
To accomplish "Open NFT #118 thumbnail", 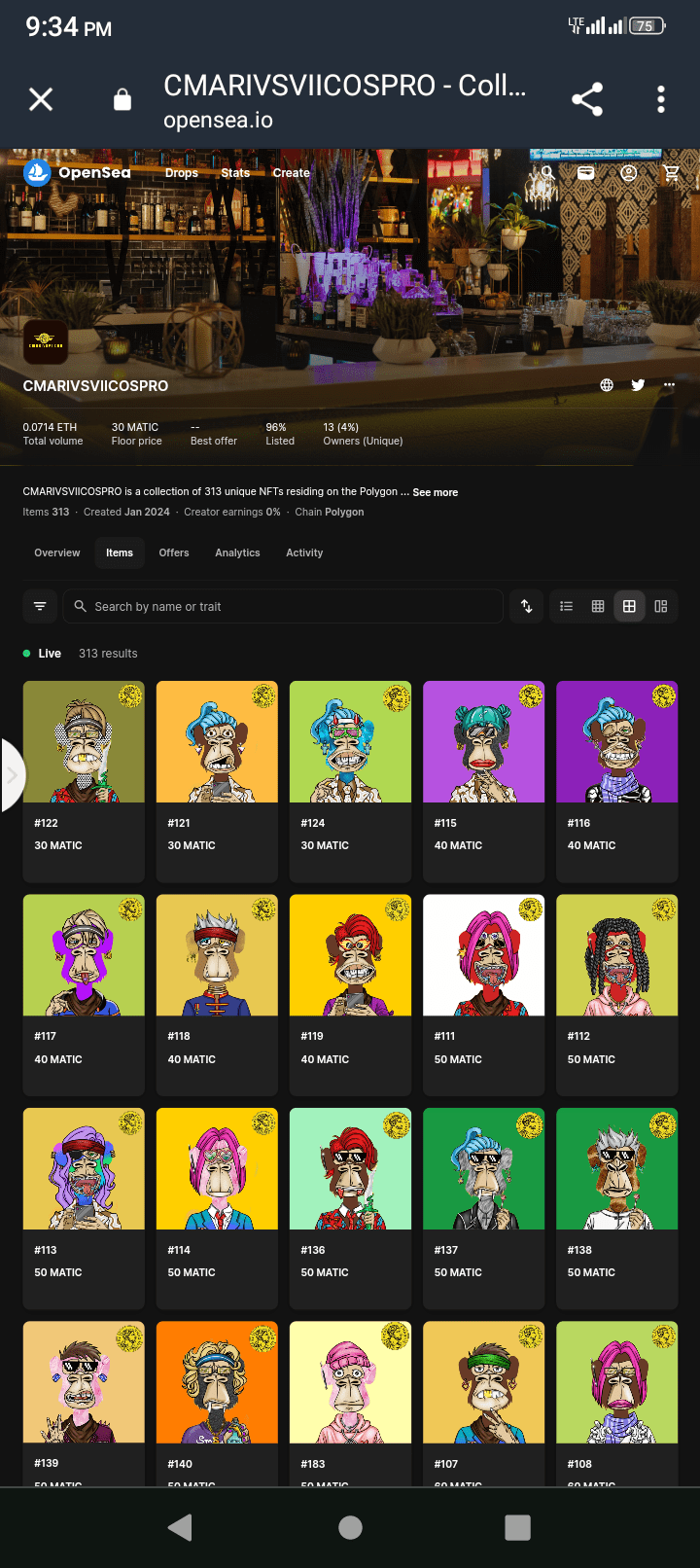I will [217, 955].
